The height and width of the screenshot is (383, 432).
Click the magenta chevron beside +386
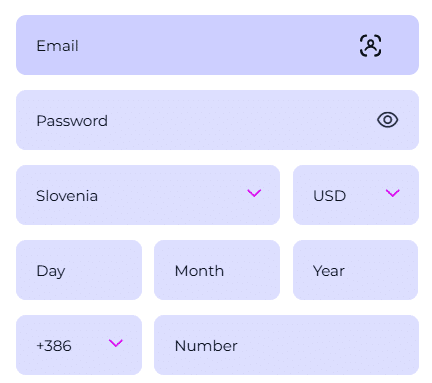(x=116, y=343)
